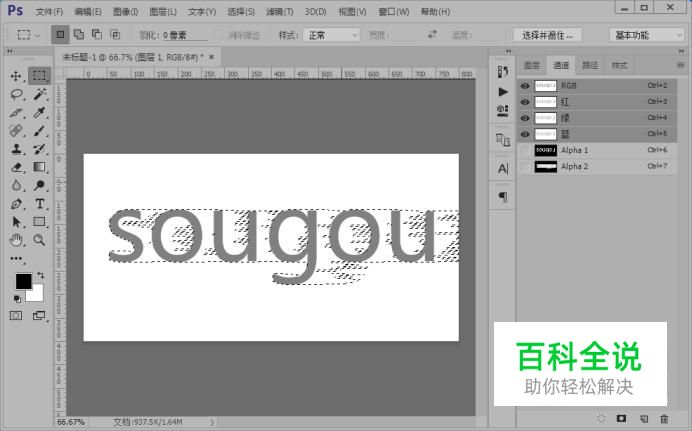Select the Pen tool
Image resolution: width=692 pixels, height=431 pixels.
click(16, 204)
